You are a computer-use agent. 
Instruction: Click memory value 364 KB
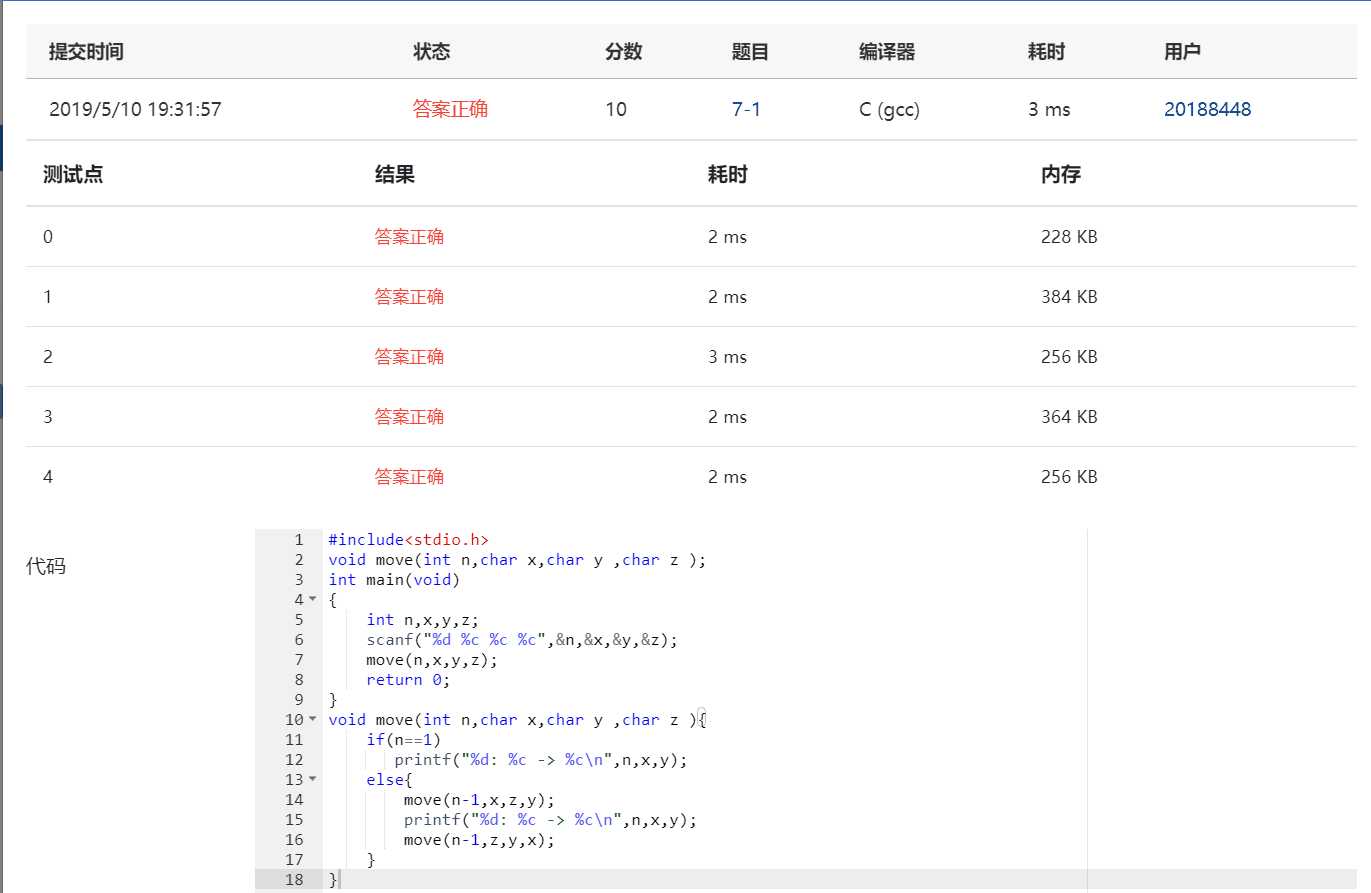(x=1069, y=417)
